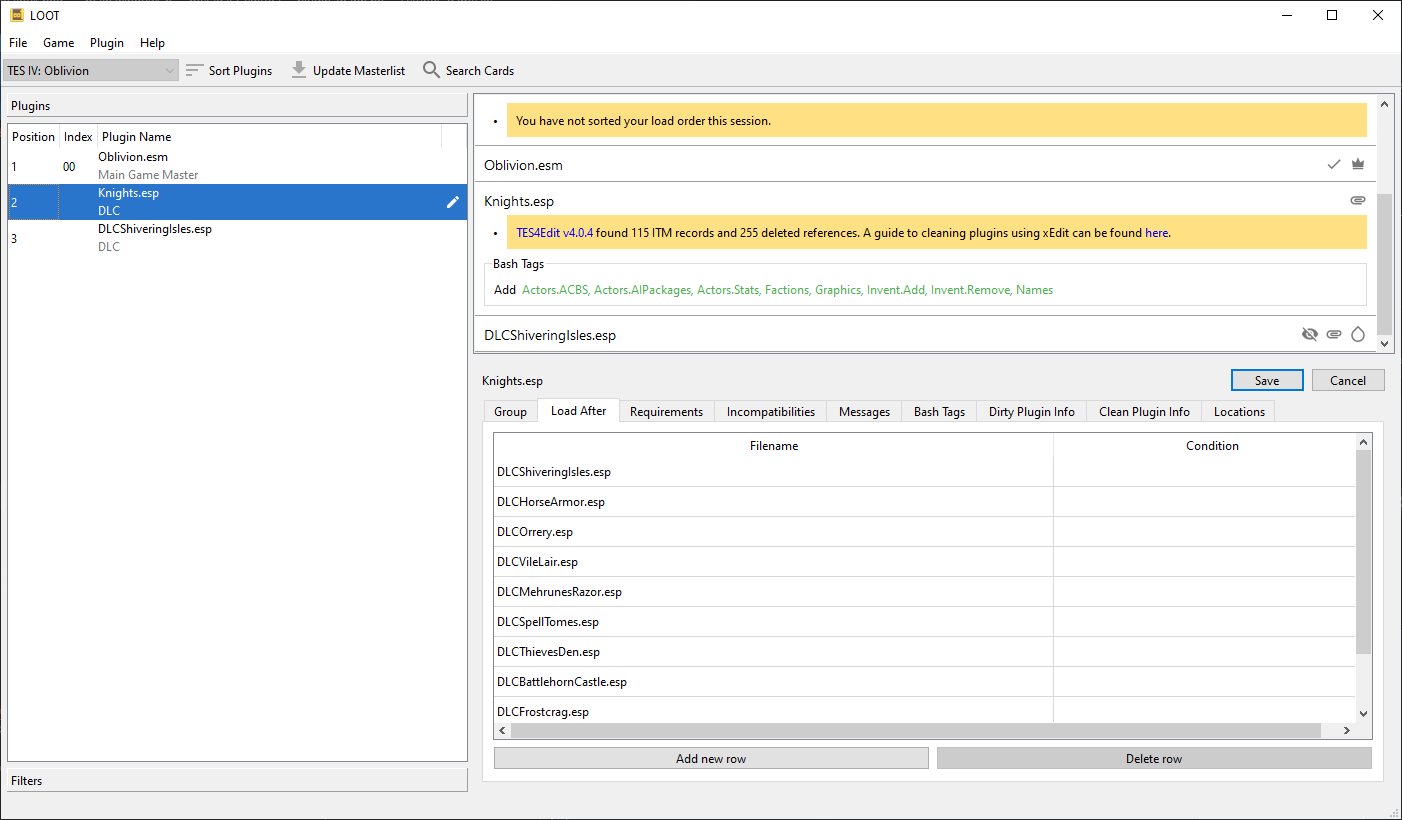Click the DLCShiveringIsles.esp card title

(x=550, y=335)
